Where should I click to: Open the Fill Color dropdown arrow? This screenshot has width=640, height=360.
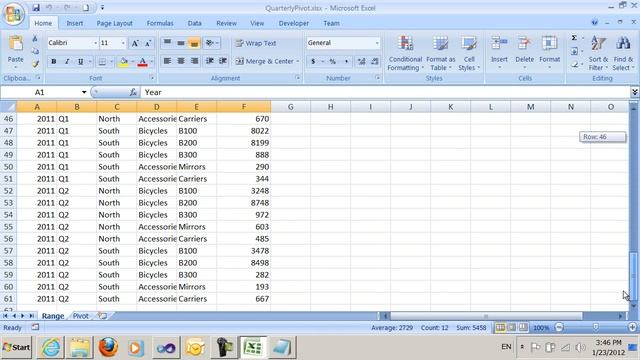pos(132,62)
